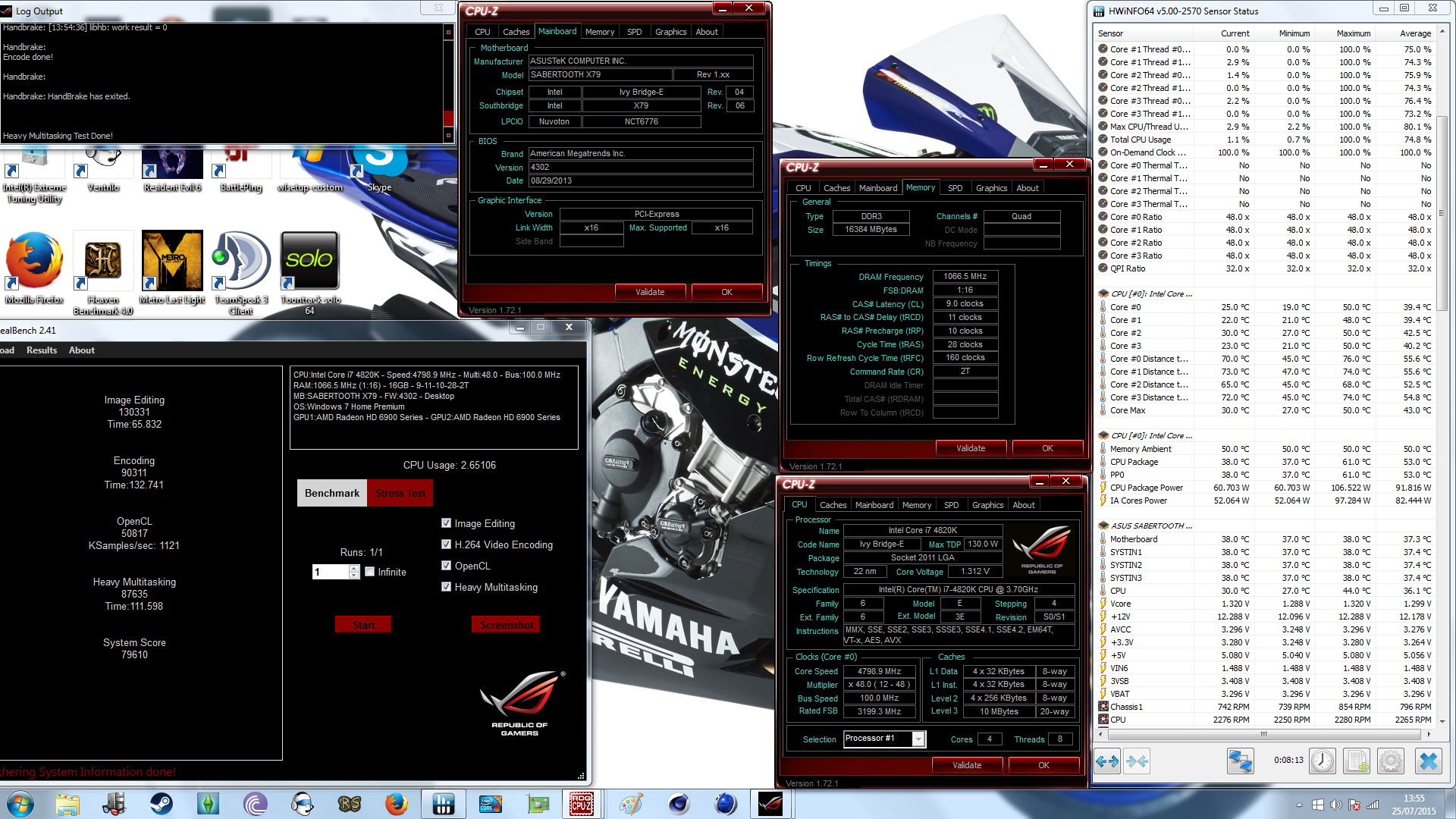This screenshot has width=1456, height=819.
Task: Click HWiNFO horizontal scrollbar thumb
Action: point(1263,734)
